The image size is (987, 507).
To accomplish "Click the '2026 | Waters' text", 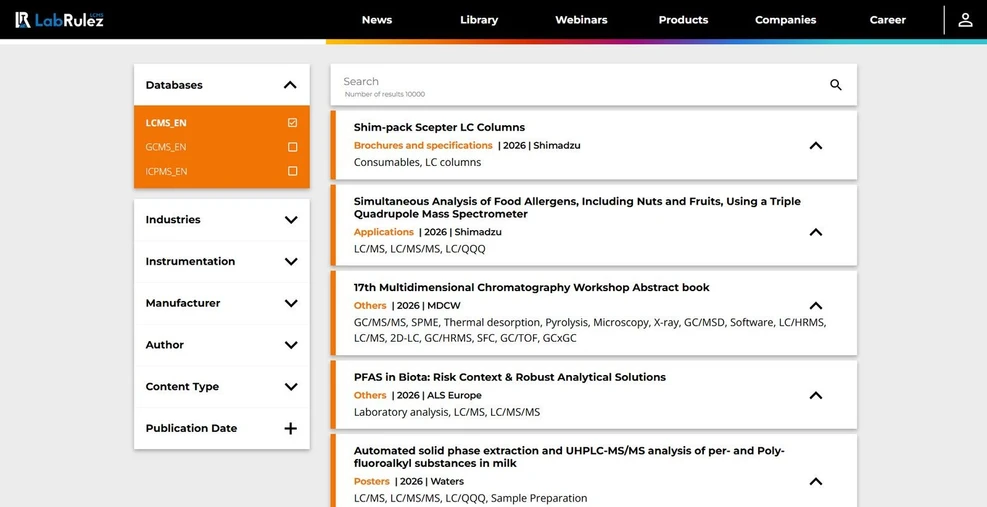I will 432,481.
